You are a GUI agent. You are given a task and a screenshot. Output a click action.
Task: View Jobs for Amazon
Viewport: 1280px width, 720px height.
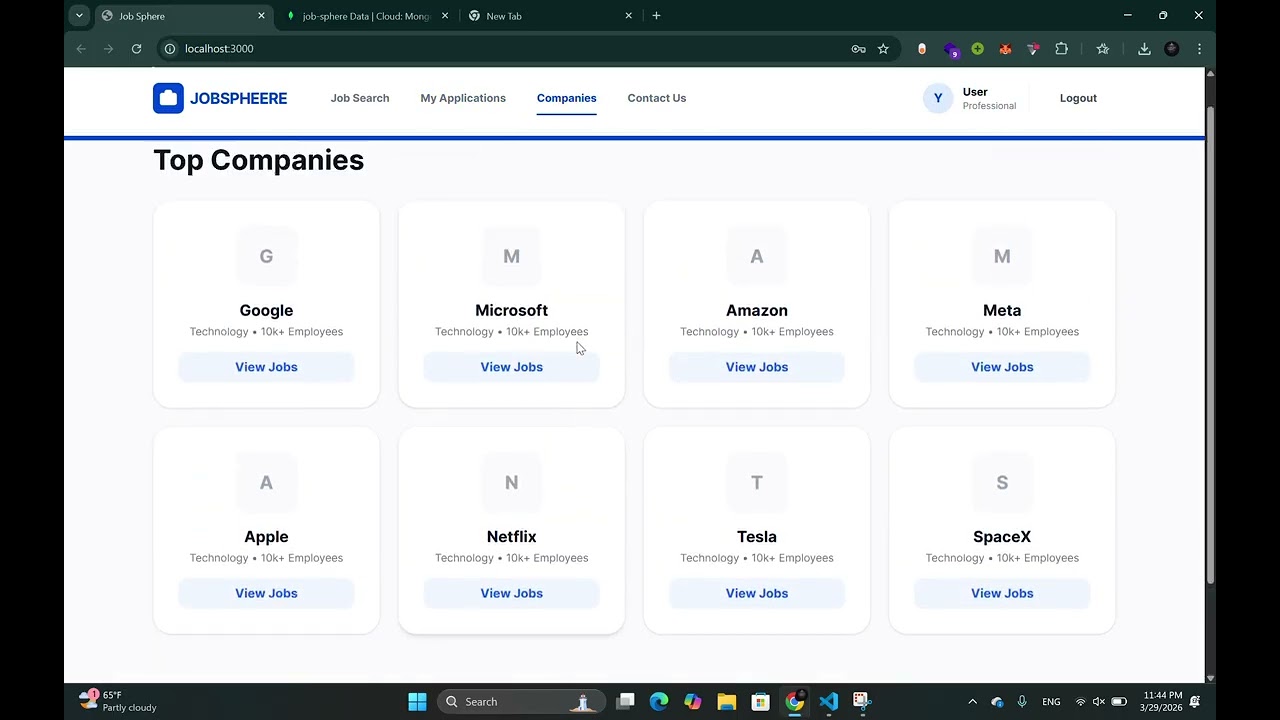tap(757, 367)
